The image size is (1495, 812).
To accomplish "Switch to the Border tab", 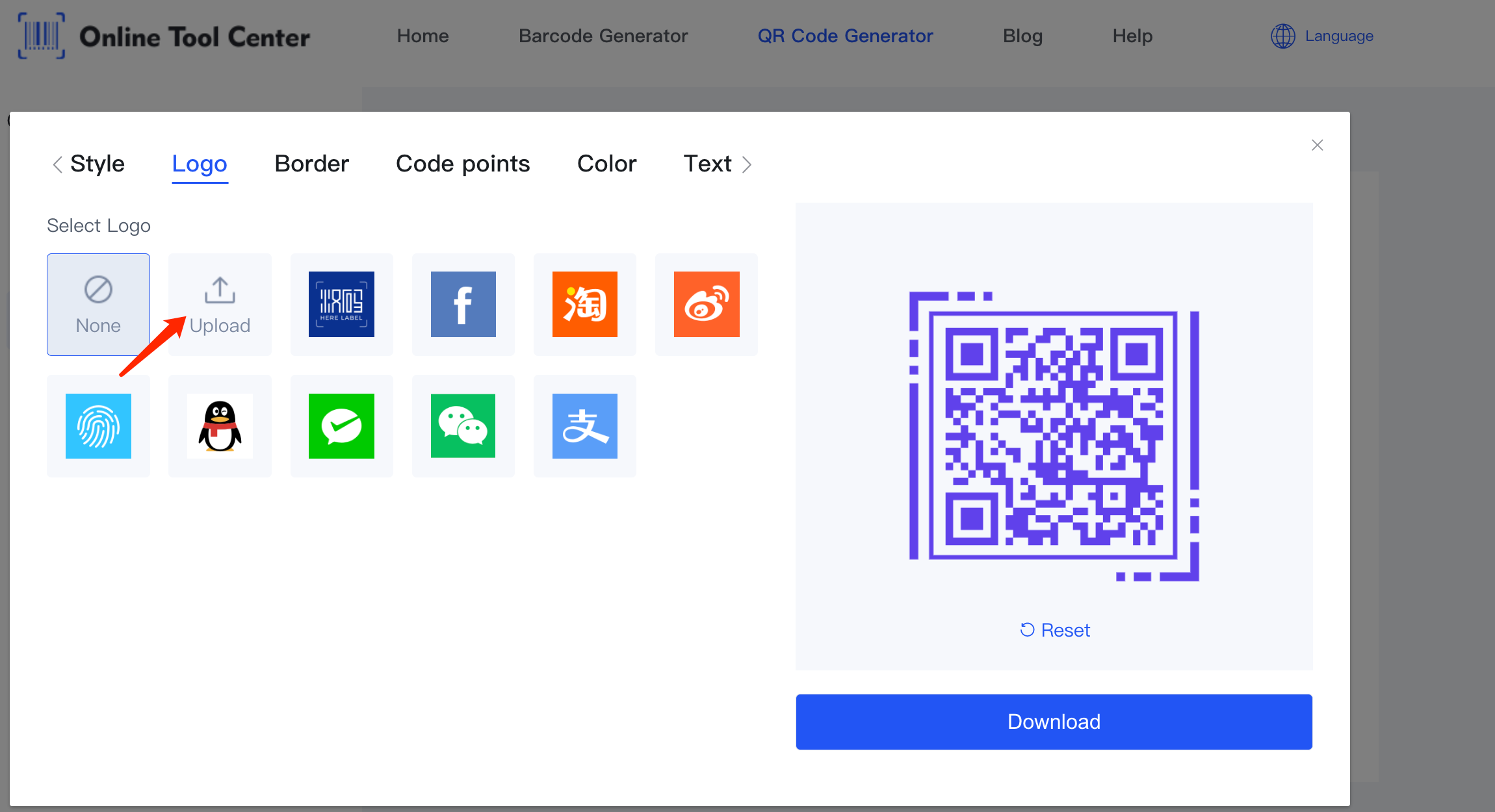I will click(x=310, y=164).
